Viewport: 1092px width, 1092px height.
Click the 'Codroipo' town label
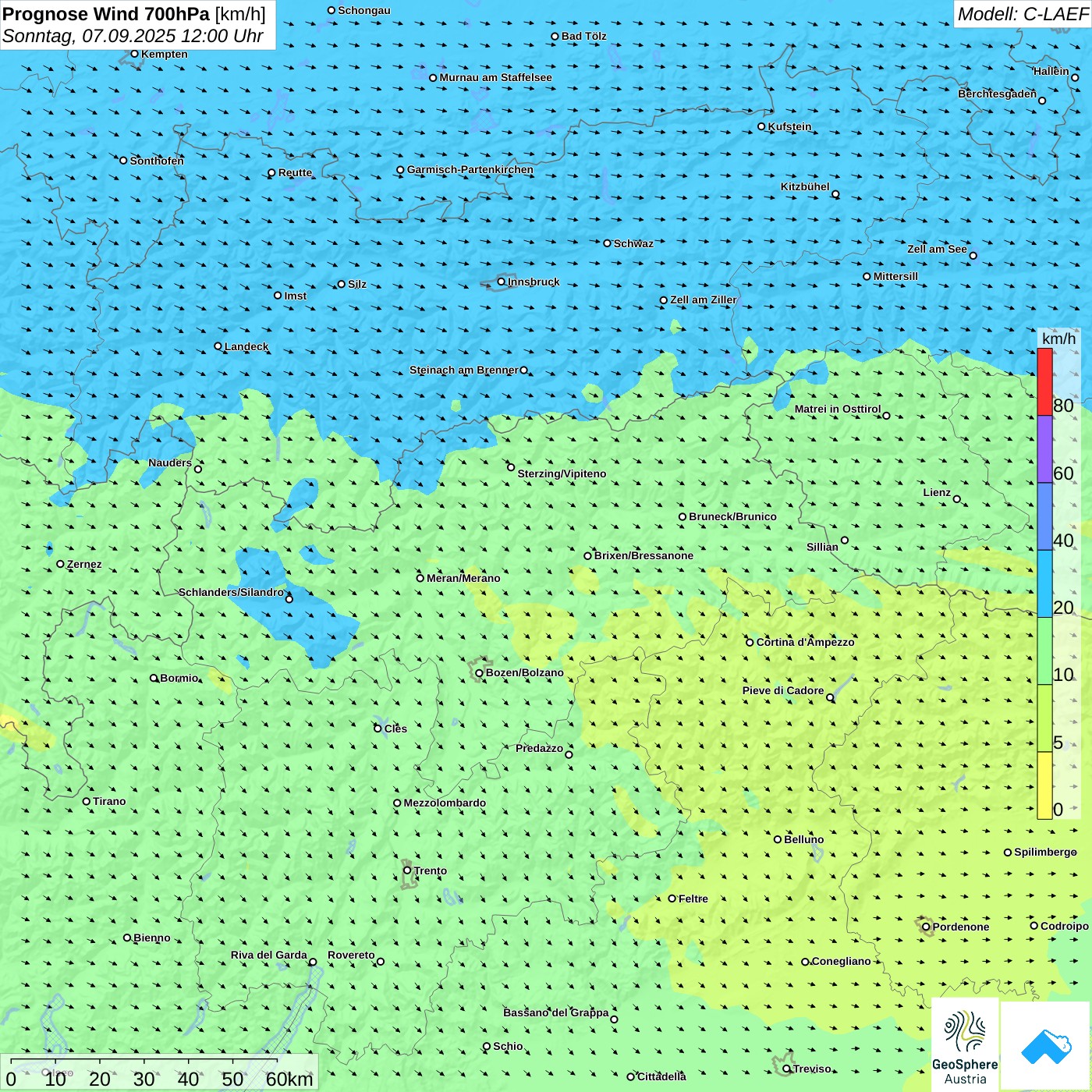tap(1065, 926)
